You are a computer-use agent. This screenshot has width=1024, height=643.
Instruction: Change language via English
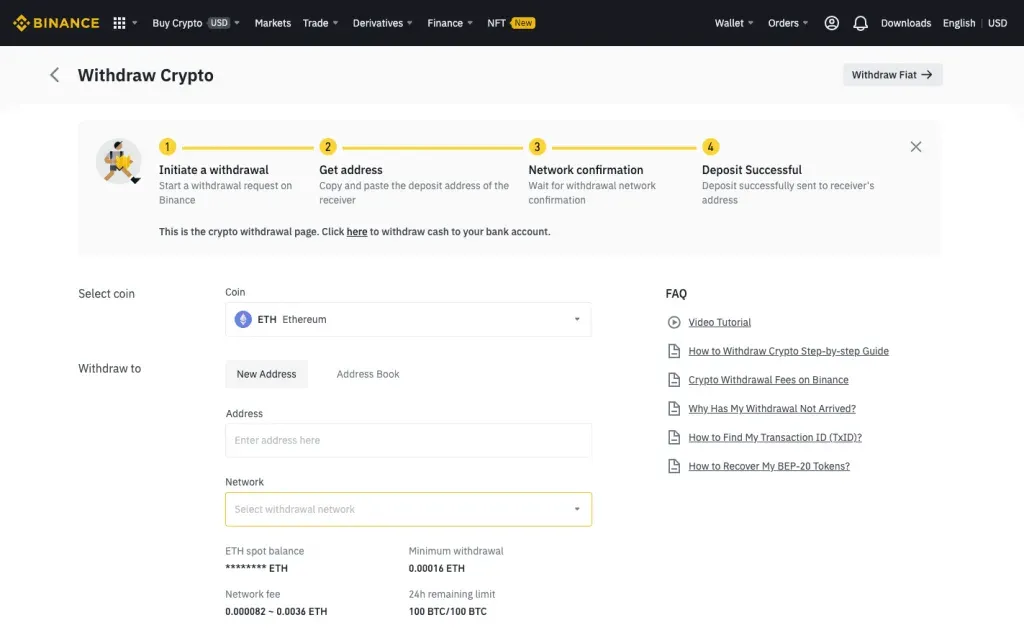point(959,23)
